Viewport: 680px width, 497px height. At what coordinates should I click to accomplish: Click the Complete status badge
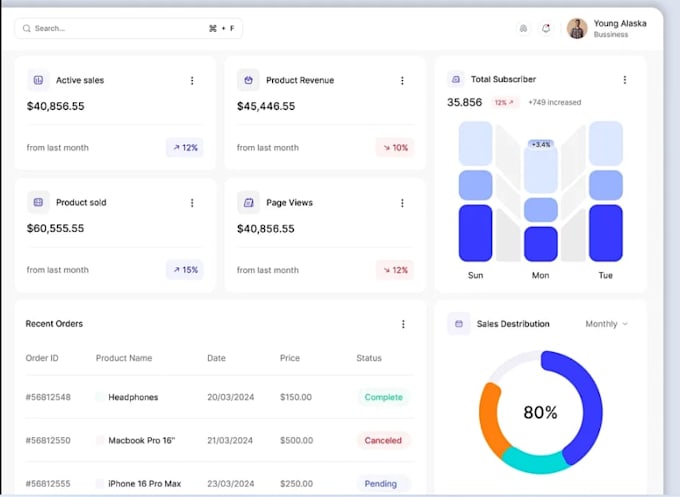coord(383,397)
